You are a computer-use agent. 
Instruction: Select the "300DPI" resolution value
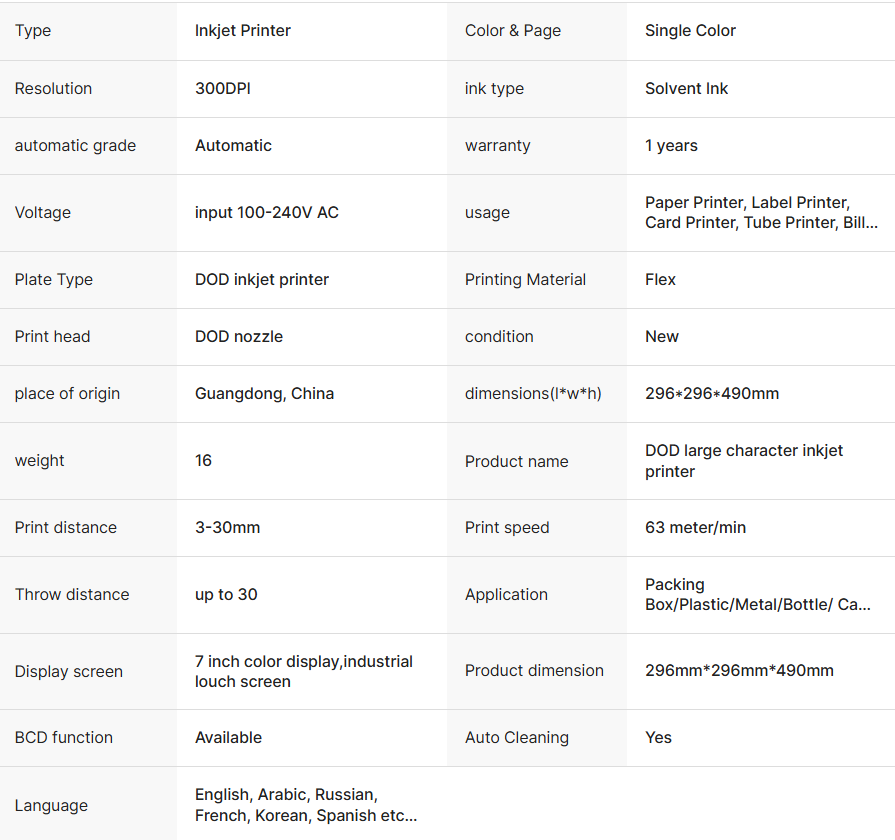(223, 88)
